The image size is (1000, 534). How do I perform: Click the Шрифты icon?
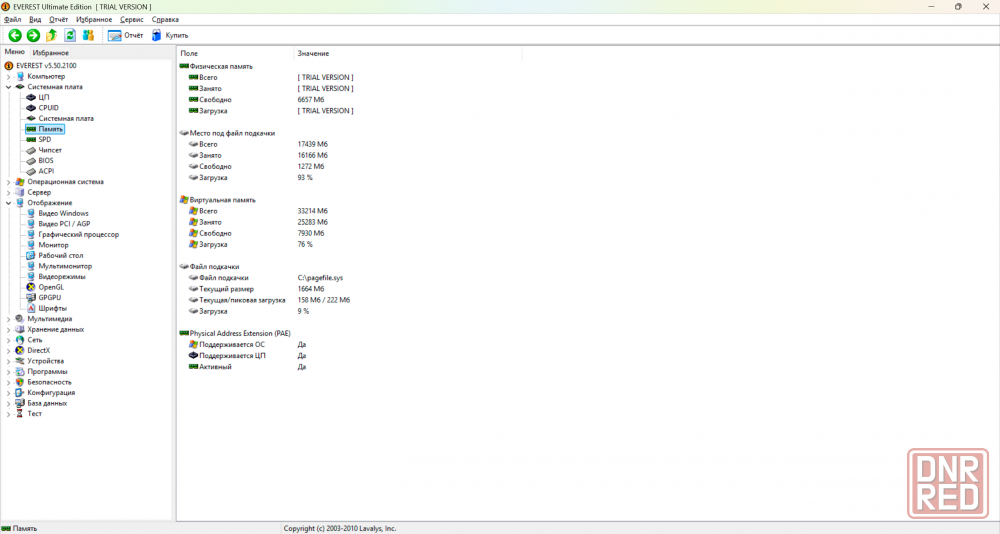click(31, 308)
